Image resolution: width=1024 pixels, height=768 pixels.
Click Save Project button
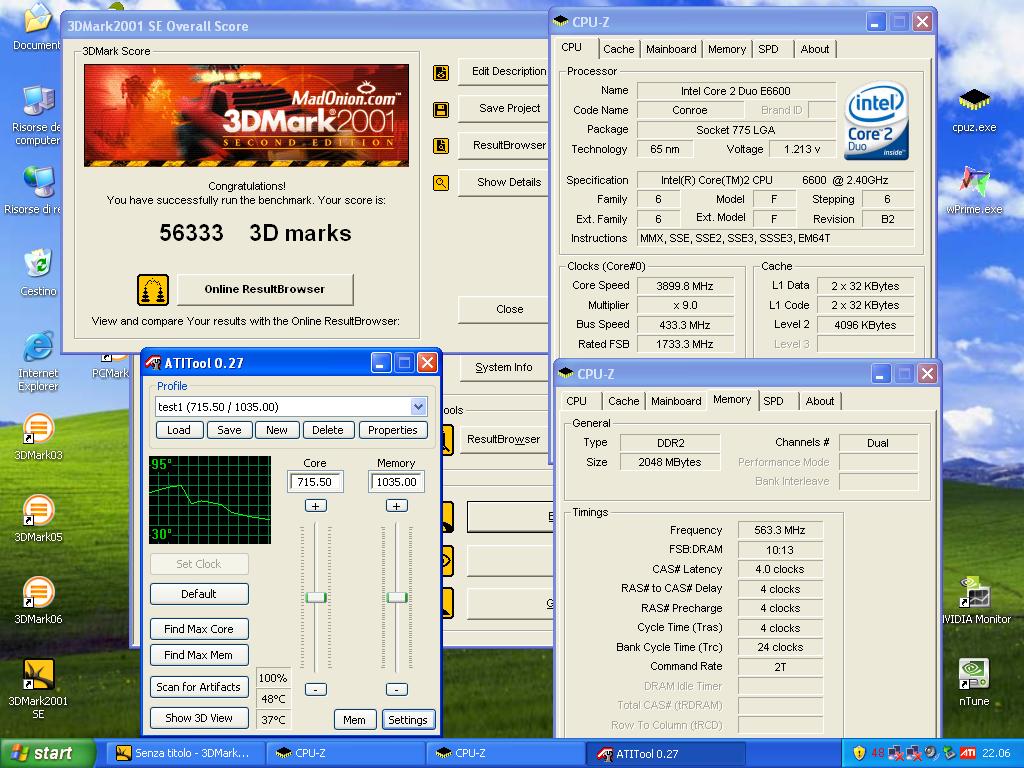(x=504, y=108)
